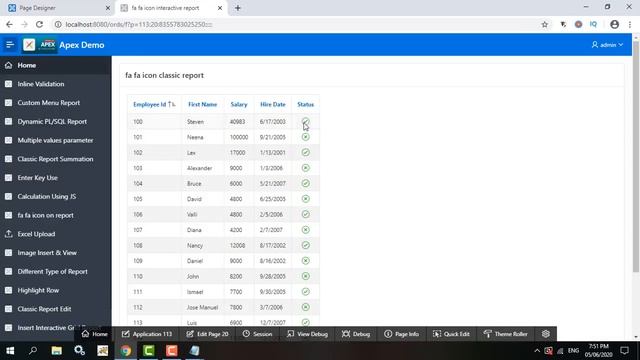Click the Classic Report Edit sidebar icon
This screenshot has width=640, height=360.
[x=9, y=309]
